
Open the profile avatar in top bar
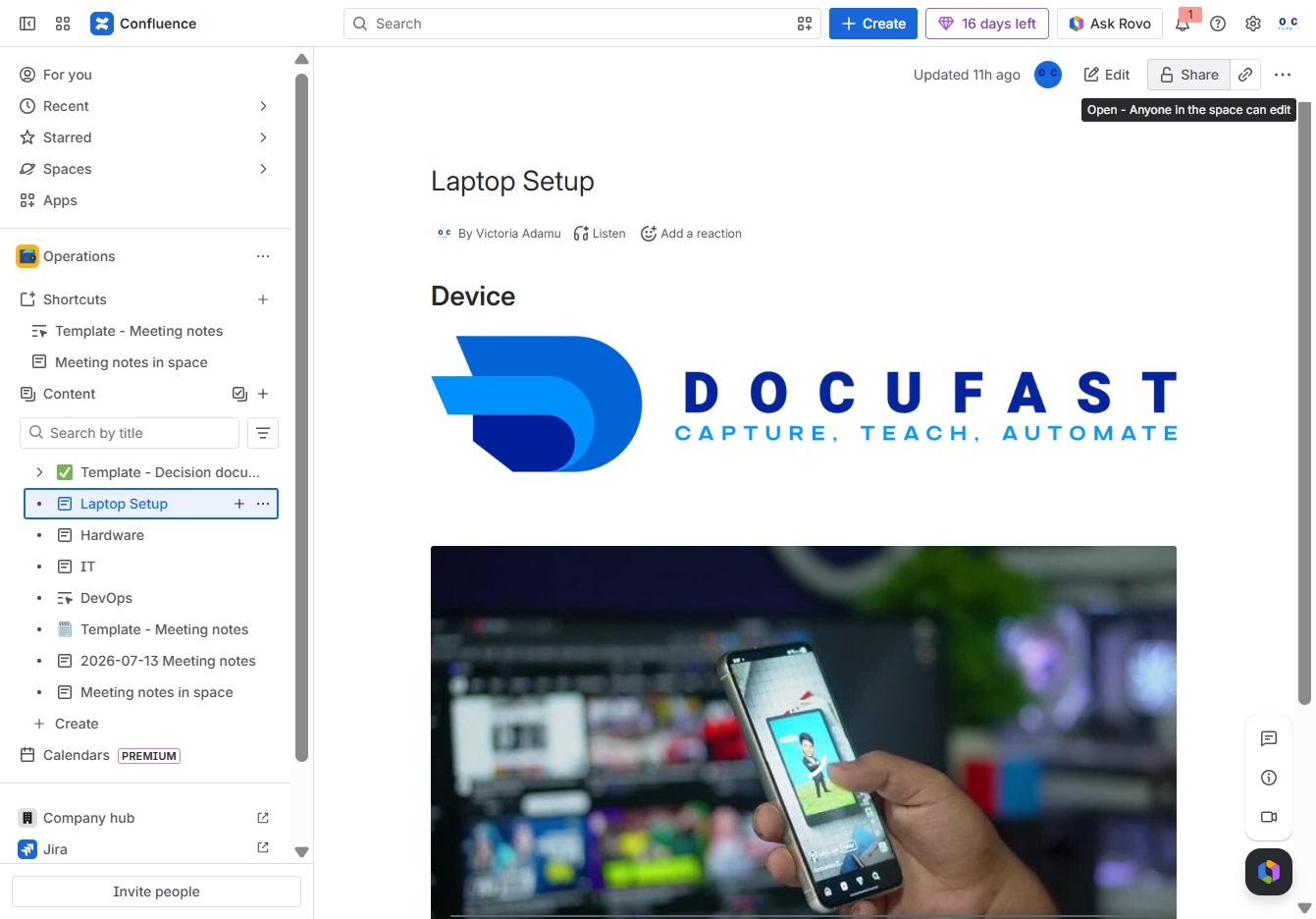coord(1288,24)
